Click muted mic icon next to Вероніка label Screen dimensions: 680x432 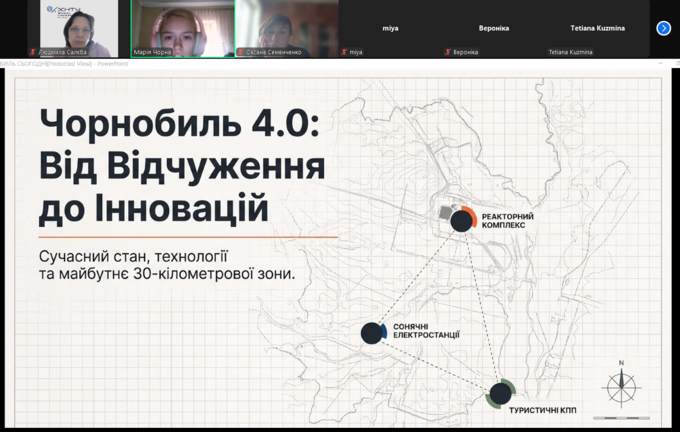click(x=448, y=51)
